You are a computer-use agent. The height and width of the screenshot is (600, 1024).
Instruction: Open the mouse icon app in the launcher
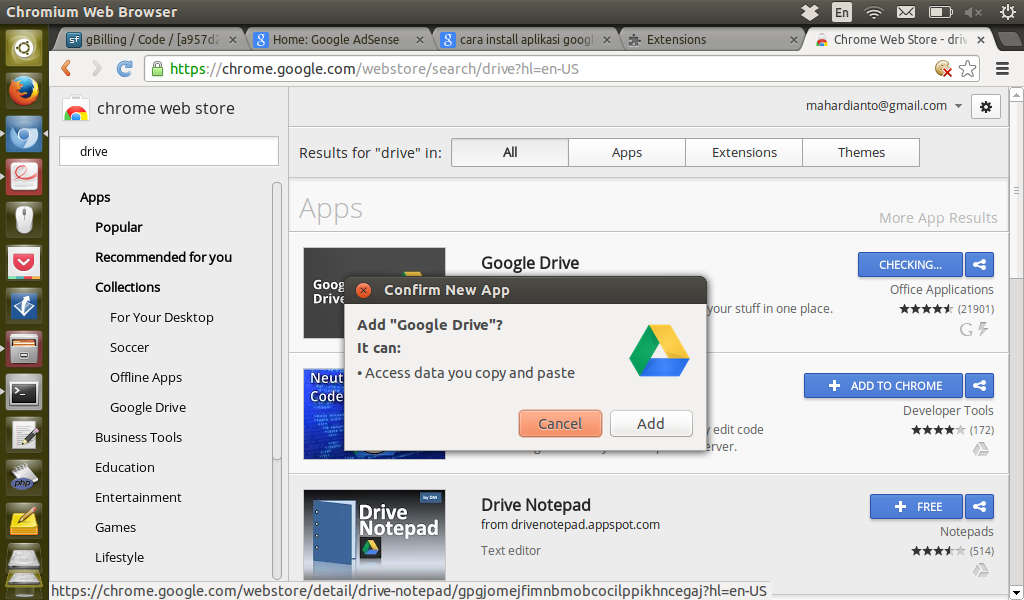tap(24, 220)
